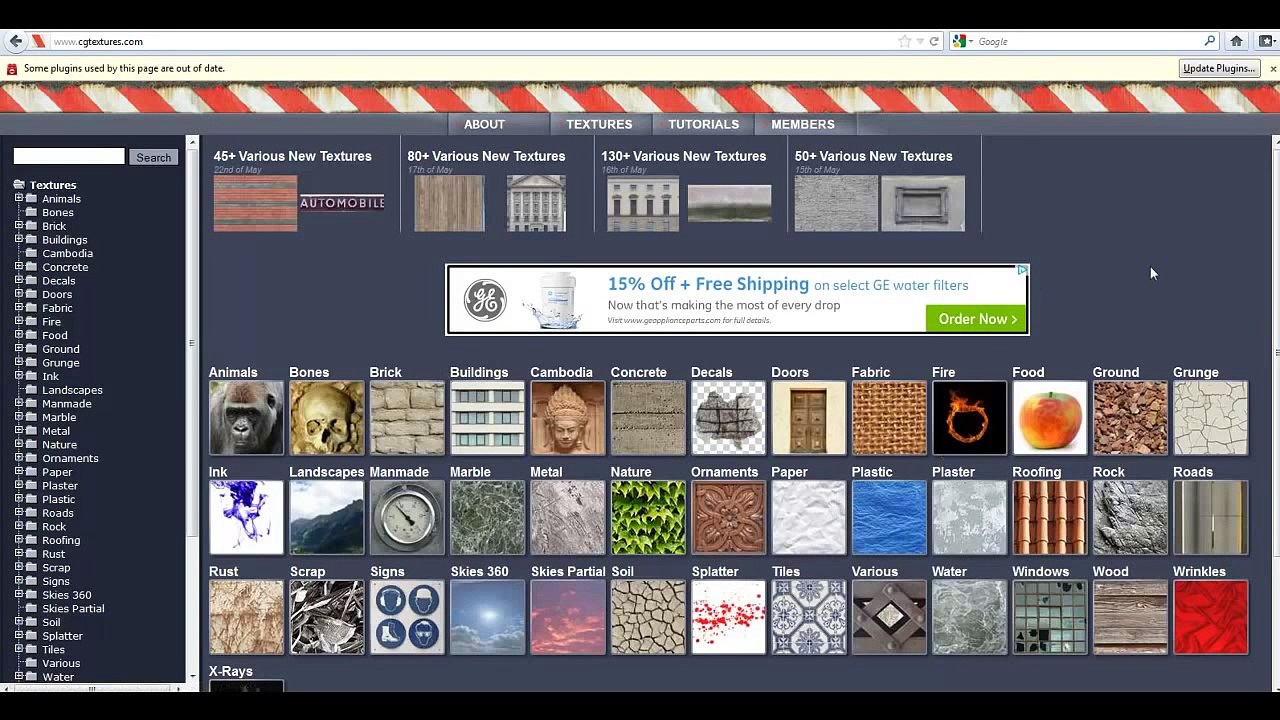
Task: Click the AdChoices icon on the ad
Action: coord(1022,270)
